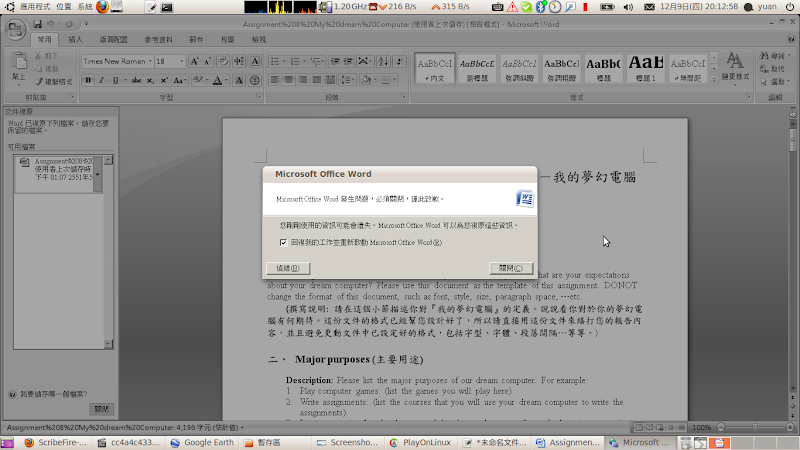Switch to the 插入 (Insert) ribbon tab
The image size is (800, 450).
coord(76,39)
